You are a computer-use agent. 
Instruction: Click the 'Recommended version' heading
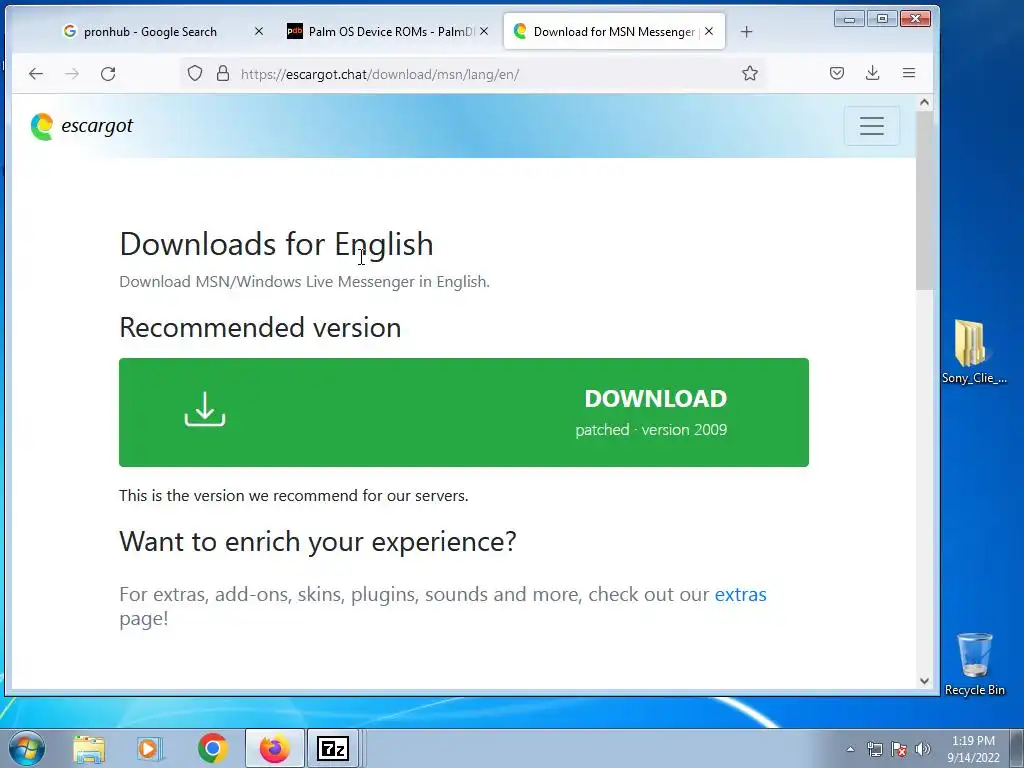260,327
